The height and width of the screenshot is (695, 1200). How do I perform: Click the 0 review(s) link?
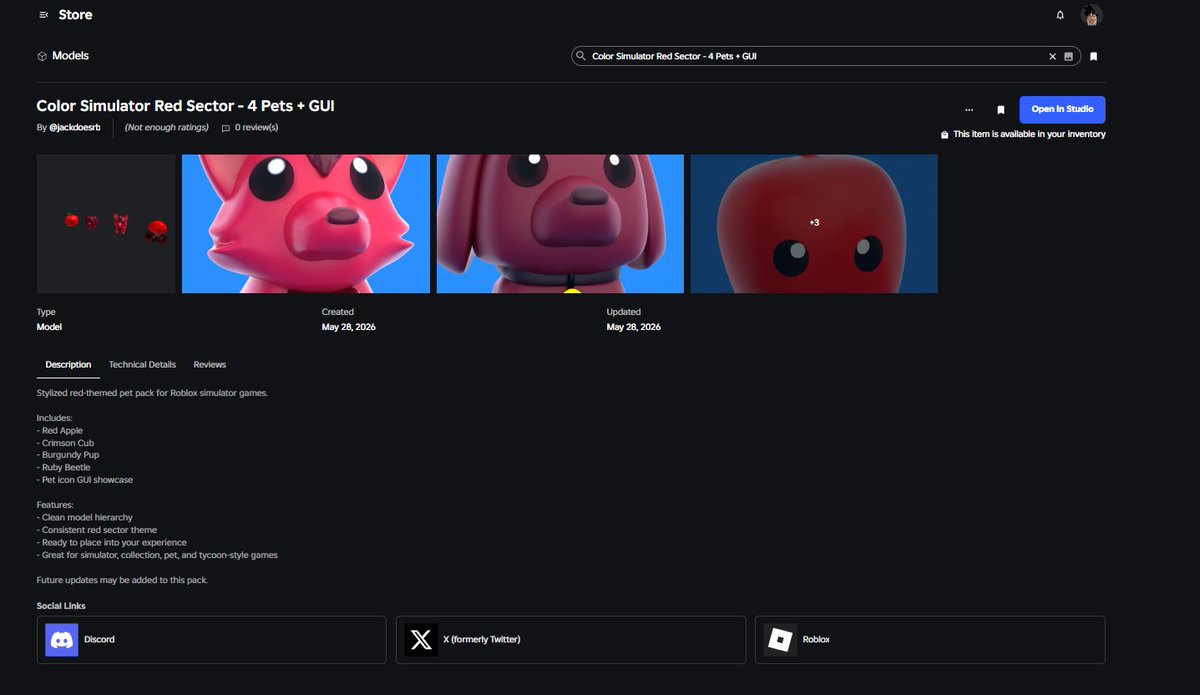pos(257,127)
